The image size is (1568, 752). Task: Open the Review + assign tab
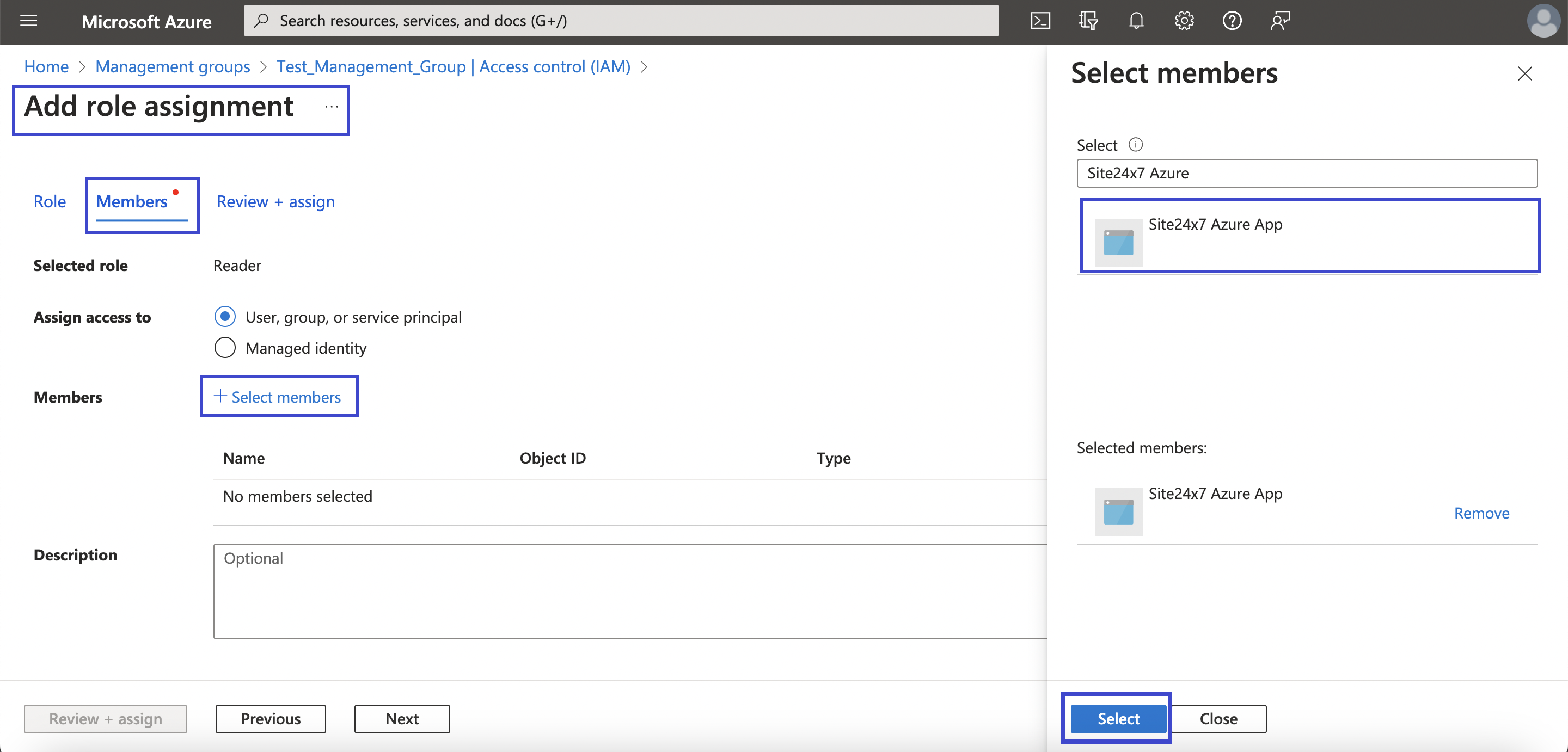point(275,201)
